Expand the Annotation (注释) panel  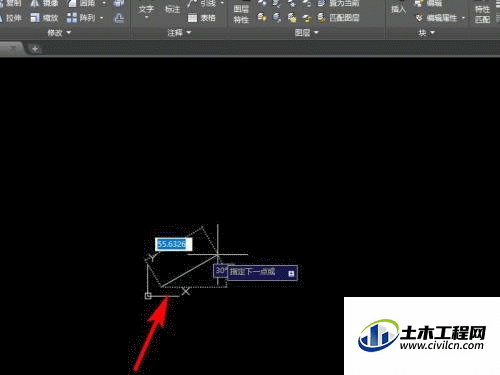coord(179,33)
